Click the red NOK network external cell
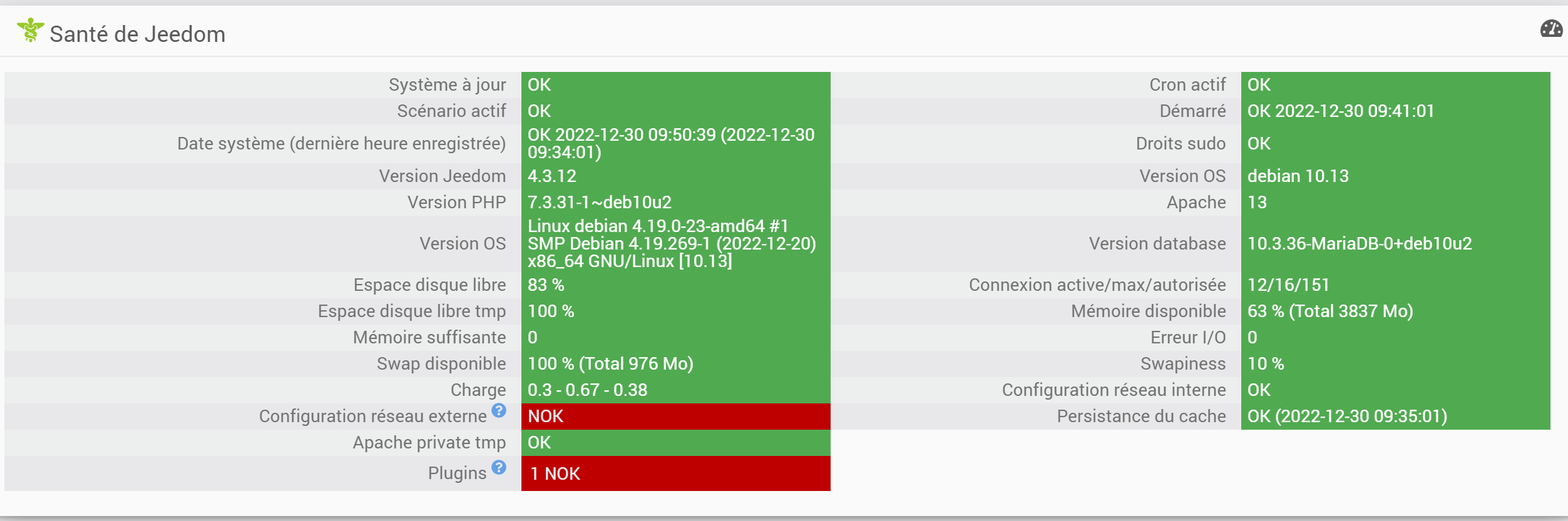The image size is (1568, 521). pos(675,417)
